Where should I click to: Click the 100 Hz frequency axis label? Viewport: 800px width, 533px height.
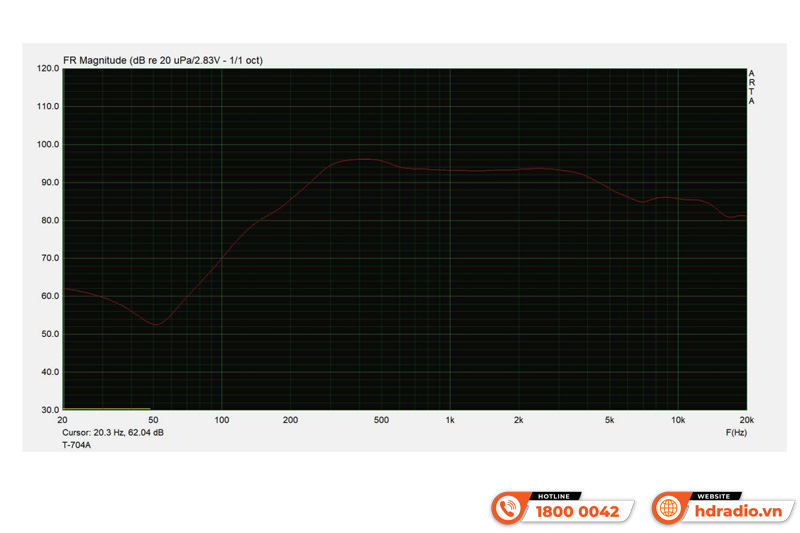(222, 421)
